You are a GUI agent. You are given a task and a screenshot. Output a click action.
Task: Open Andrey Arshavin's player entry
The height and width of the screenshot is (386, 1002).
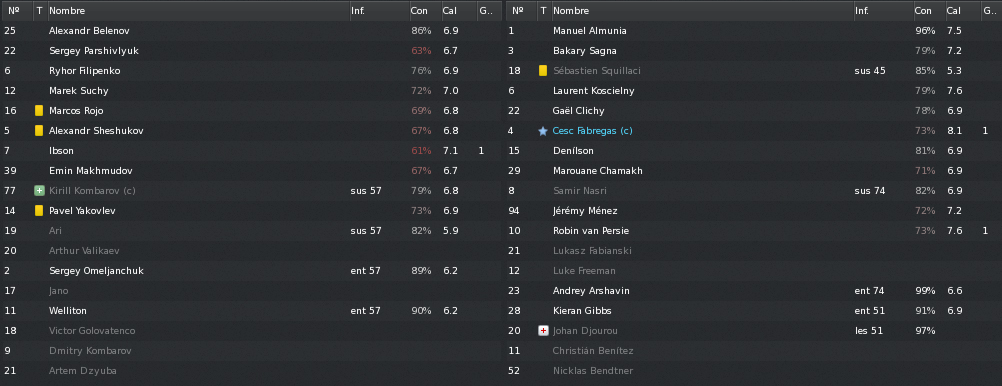tap(591, 291)
